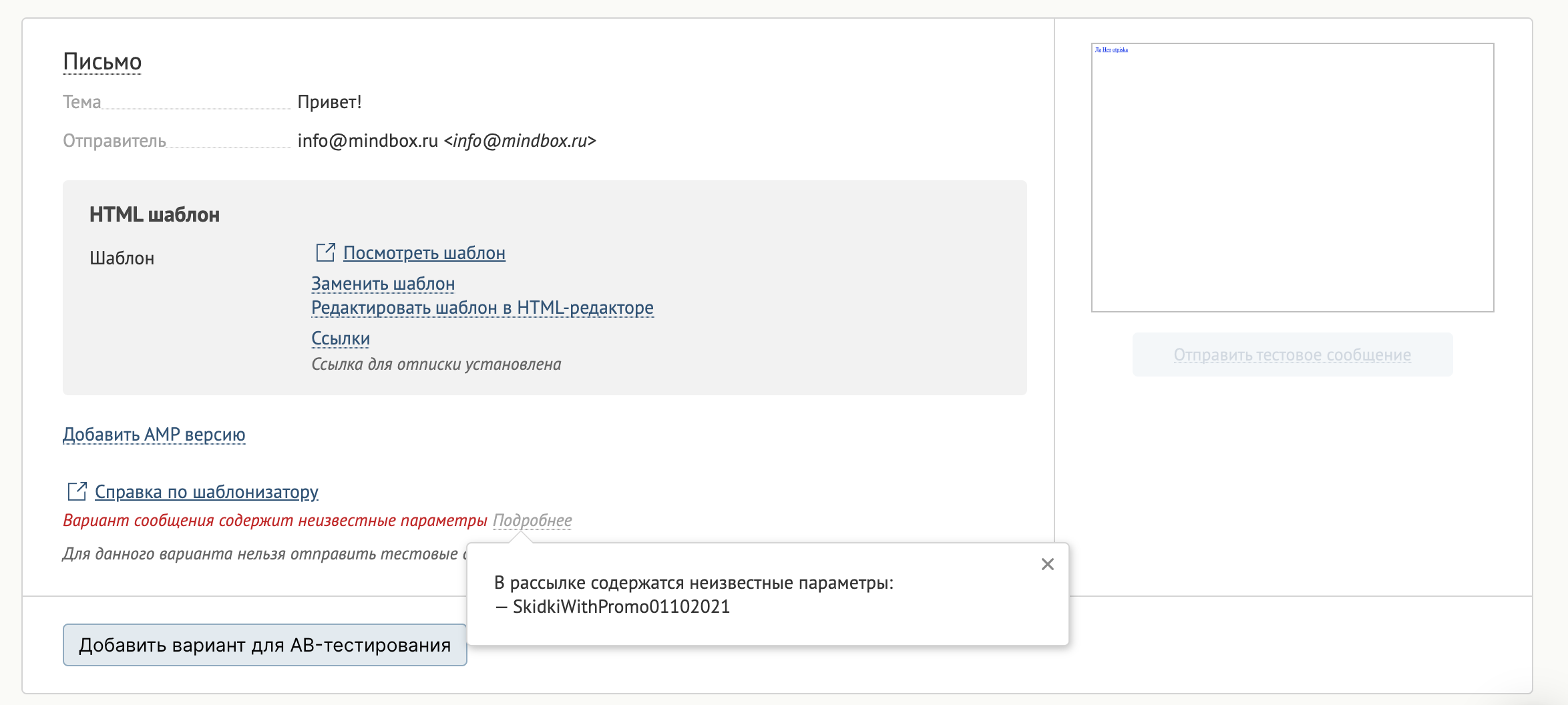The height and width of the screenshot is (705, 1568).
Task: Click the Шаблон row label
Action: pos(122,258)
